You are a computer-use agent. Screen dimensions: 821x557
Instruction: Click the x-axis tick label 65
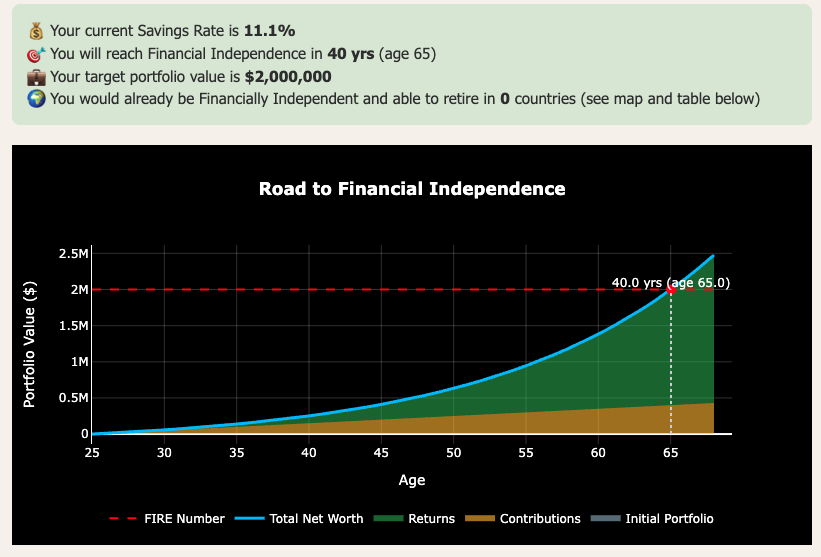pos(671,453)
